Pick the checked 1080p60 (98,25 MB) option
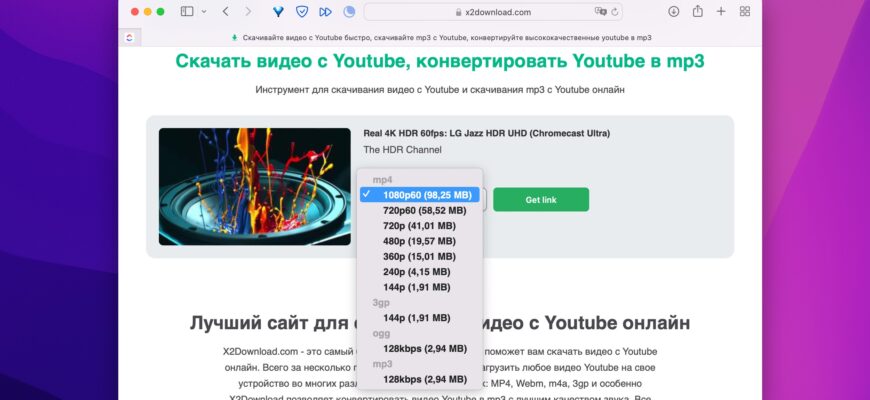 (426, 195)
